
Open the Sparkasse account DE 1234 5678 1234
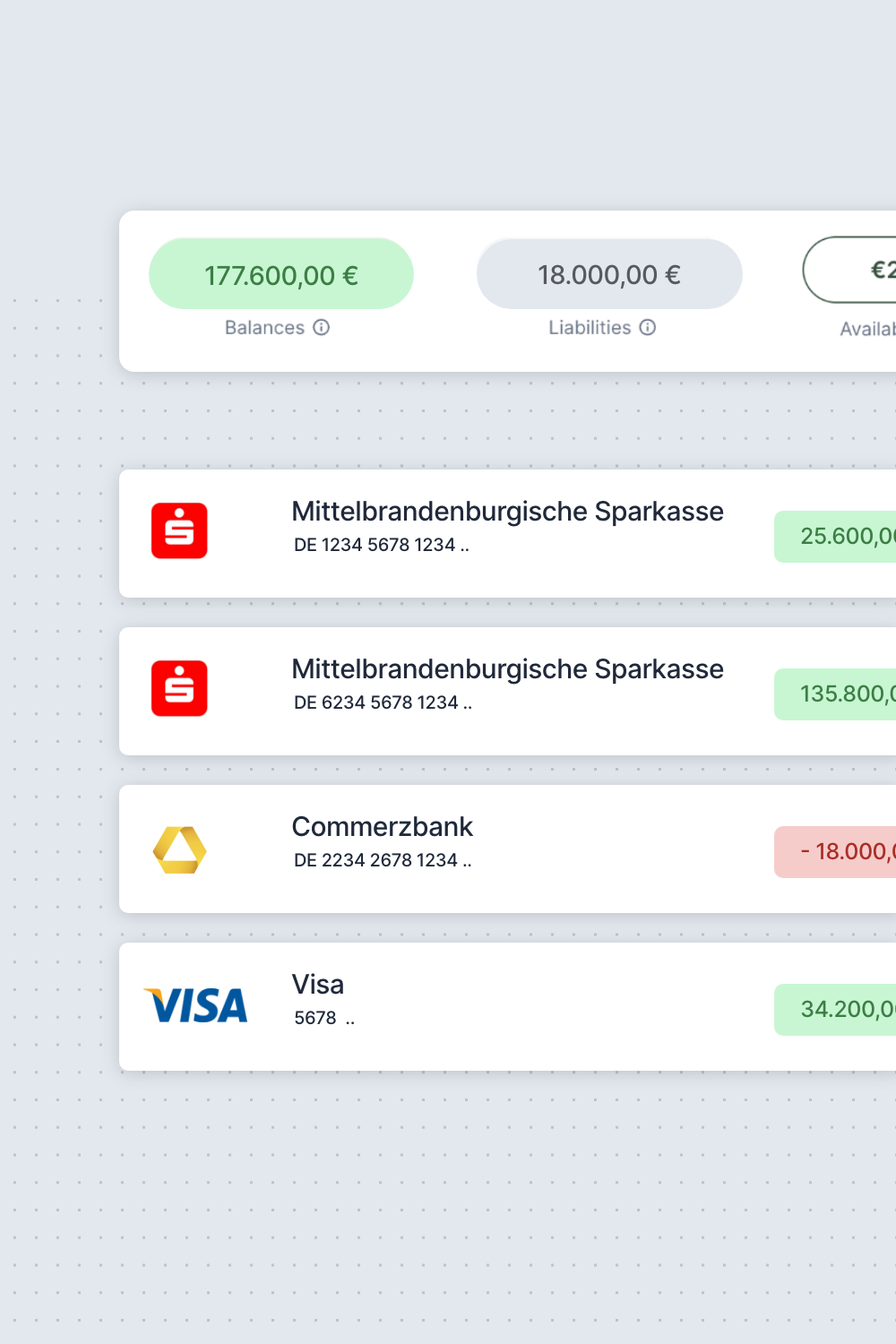click(x=382, y=545)
